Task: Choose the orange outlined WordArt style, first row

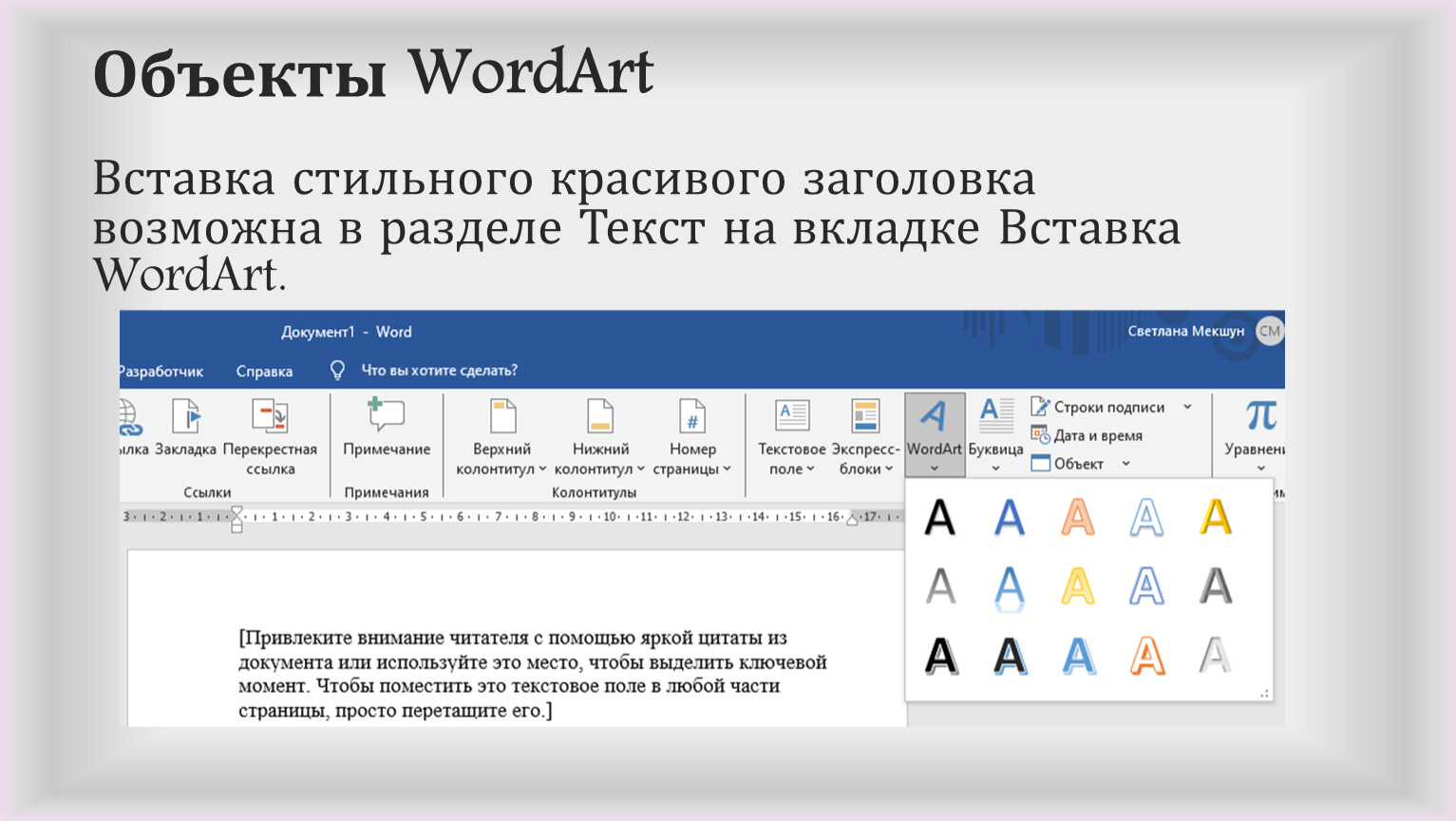Action: [x=1078, y=518]
